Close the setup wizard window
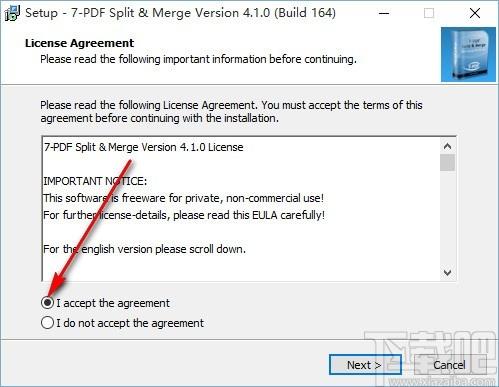The width and height of the screenshot is (499, 387). (x=475, y=13)
